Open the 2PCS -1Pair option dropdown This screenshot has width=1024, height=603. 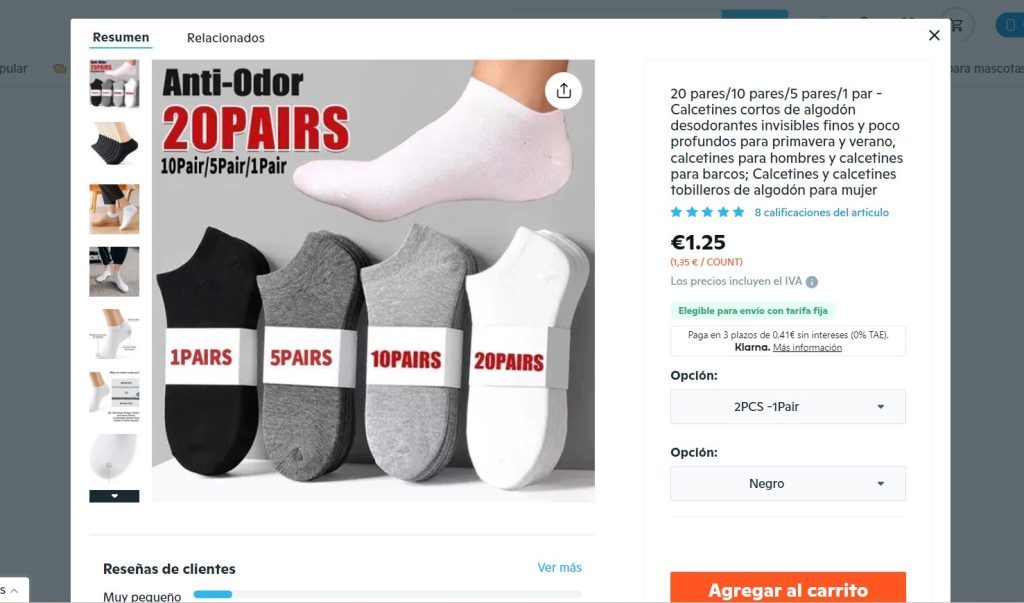click(x=788, y=406)
